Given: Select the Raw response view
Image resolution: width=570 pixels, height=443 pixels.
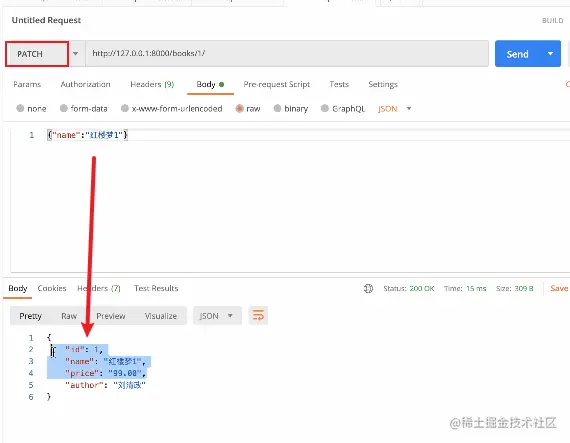Looking at the screenshot, I should click(x=69, y=316).
